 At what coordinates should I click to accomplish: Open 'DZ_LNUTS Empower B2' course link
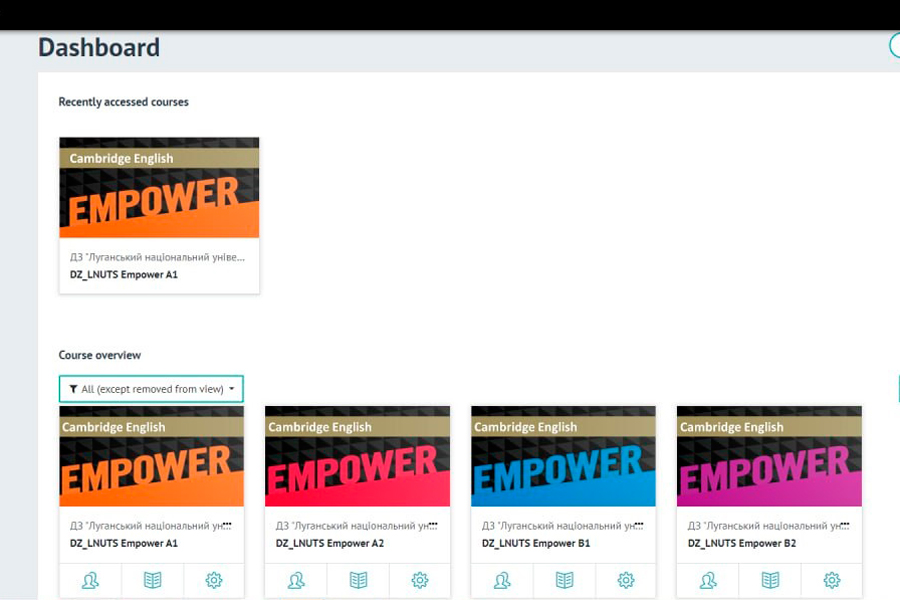click(x=742, y=543)
